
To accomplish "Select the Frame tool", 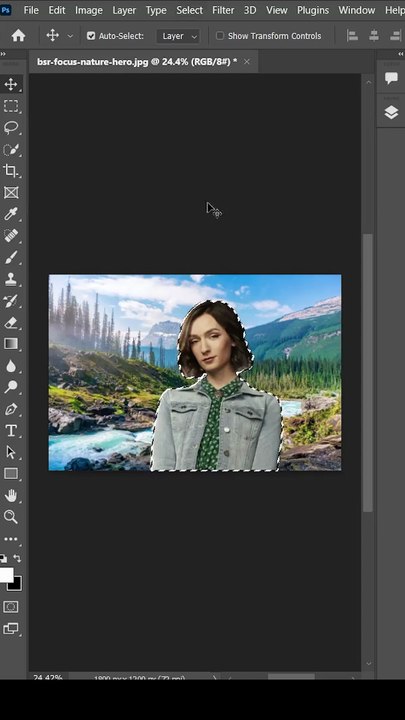I will (x=11, y=192).
